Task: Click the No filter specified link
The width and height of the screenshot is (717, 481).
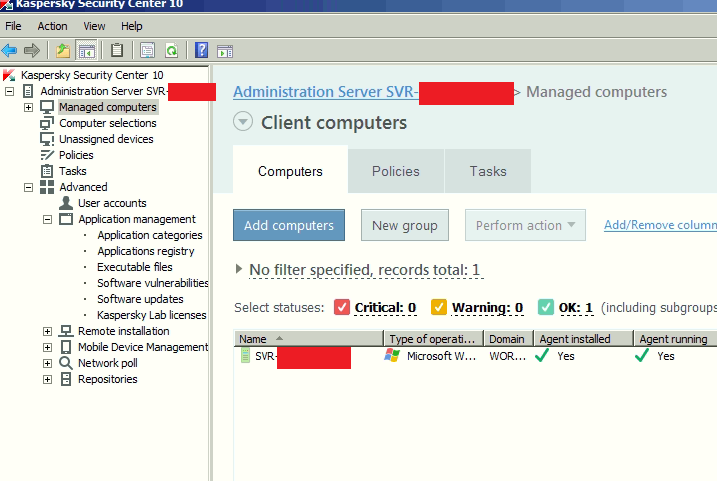Action: (366, 270)
